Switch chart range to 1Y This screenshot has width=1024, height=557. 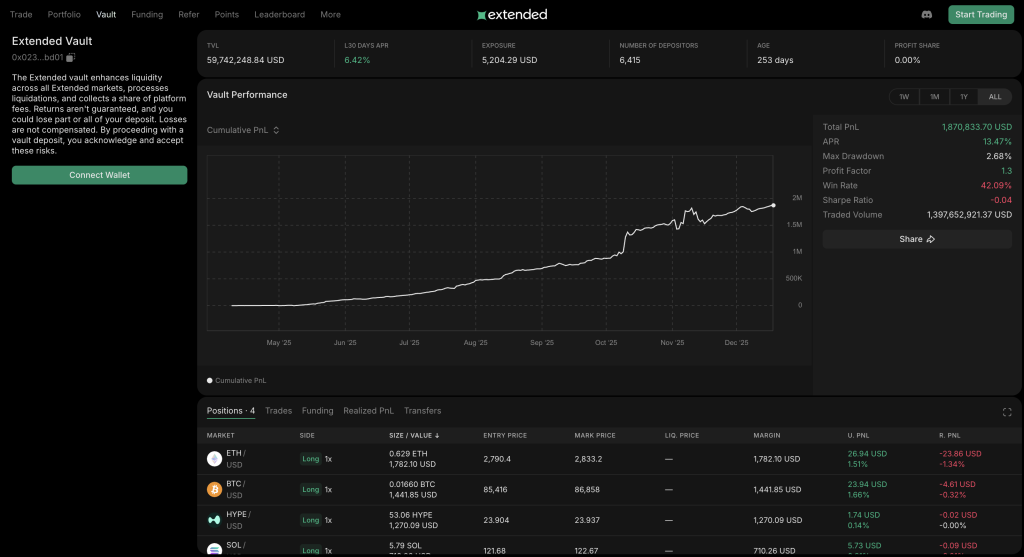pos(964,97)
